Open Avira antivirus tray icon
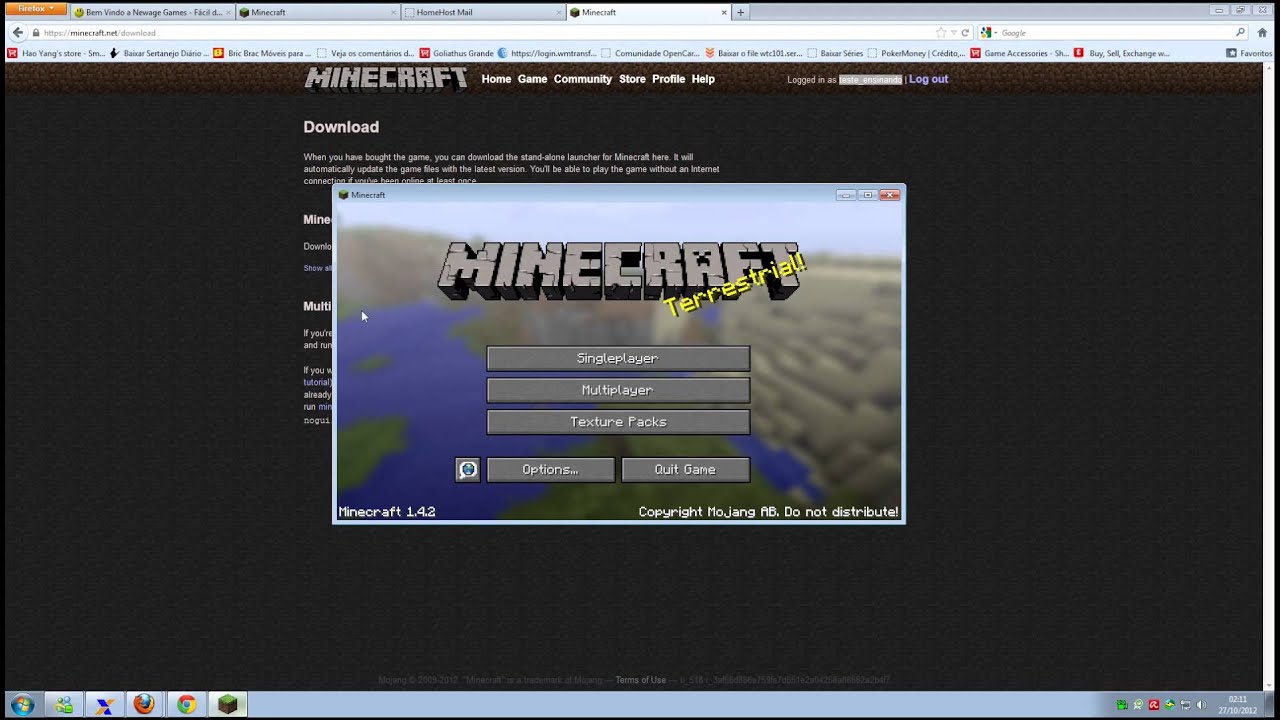The height and width of the screenshot is (720, 1280). (1154, 705)
